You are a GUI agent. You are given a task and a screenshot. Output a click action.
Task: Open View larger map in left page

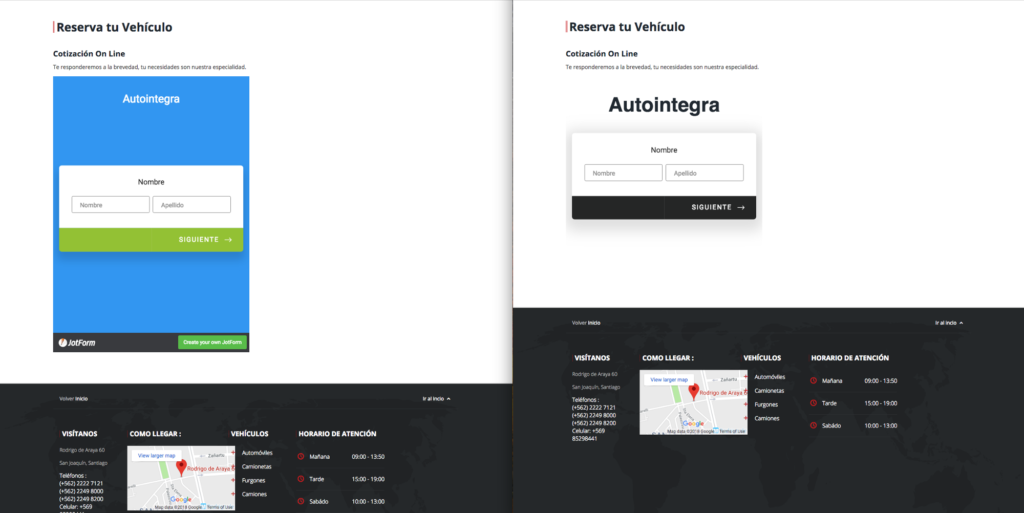[156, 456]
